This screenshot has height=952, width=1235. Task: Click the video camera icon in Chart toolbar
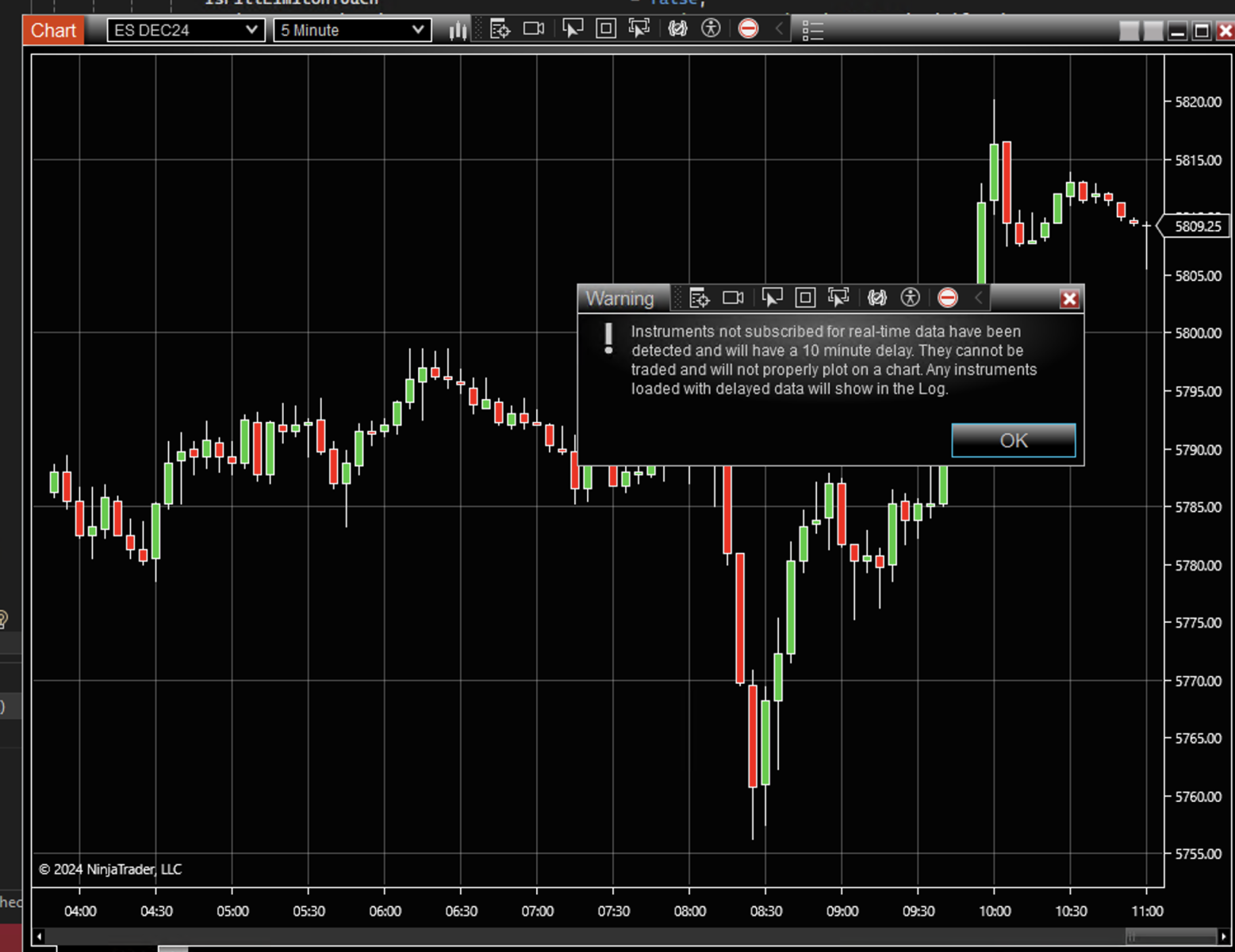(534, 29)
